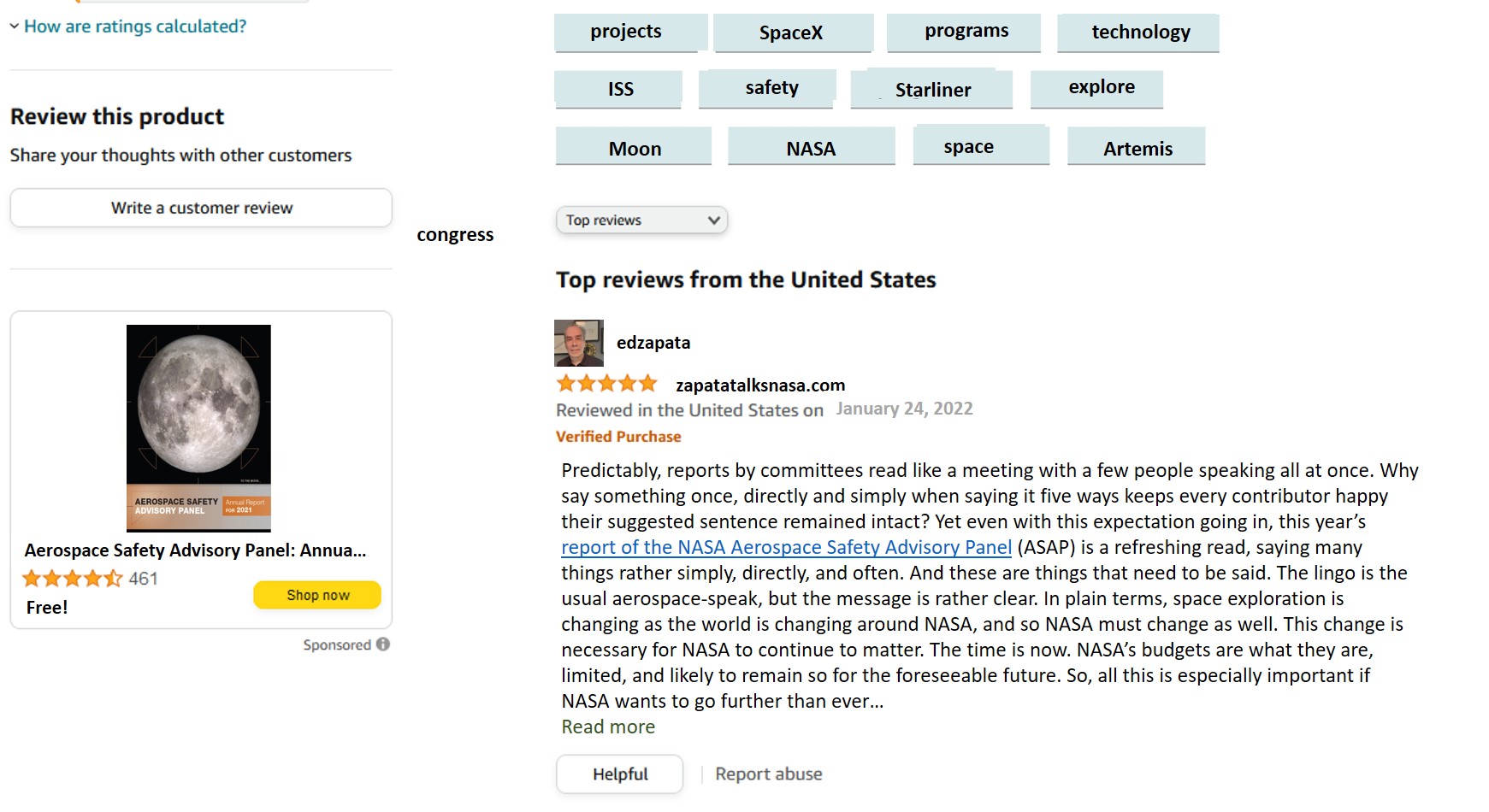Click the five-star rating on edzapata's review
The width and height of the screenshot is (1489, 812).
[606, 384]
